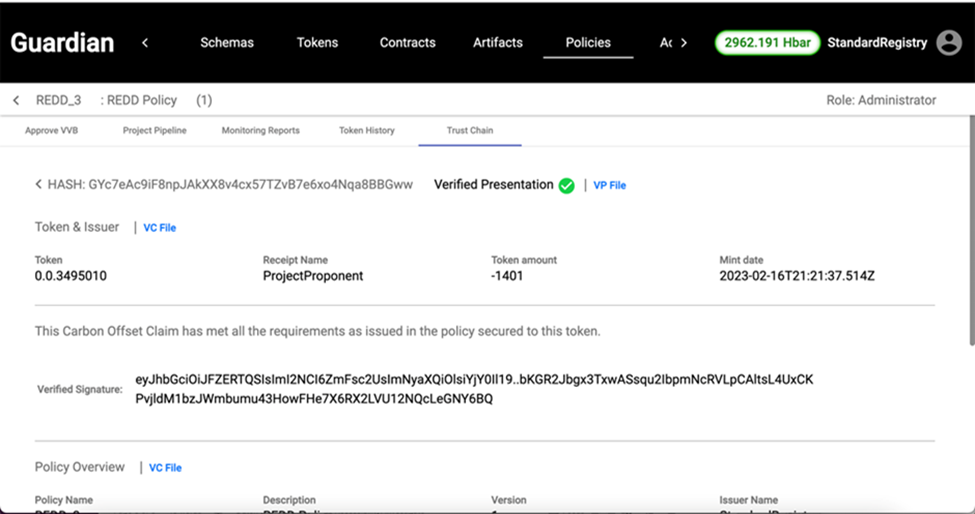Switch to the Approve VVB tab
The image size is (975, 514).
pyautogui.click(x=51, y=130)
